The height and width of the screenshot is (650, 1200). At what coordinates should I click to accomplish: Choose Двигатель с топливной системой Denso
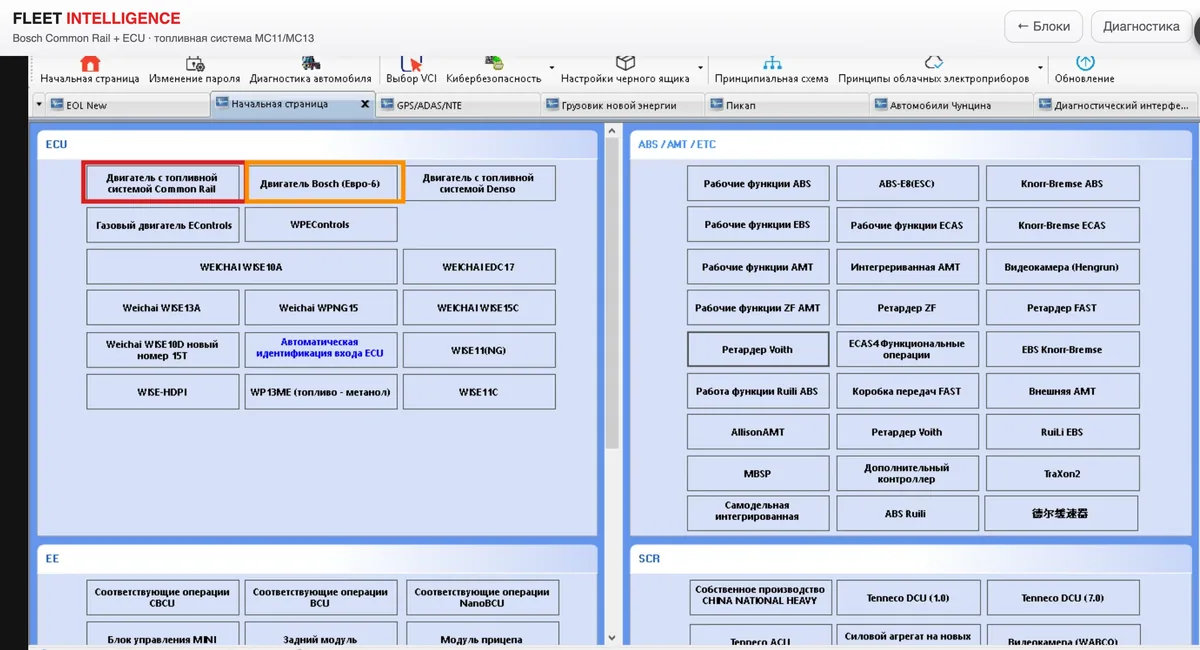[x=478, y=183]
